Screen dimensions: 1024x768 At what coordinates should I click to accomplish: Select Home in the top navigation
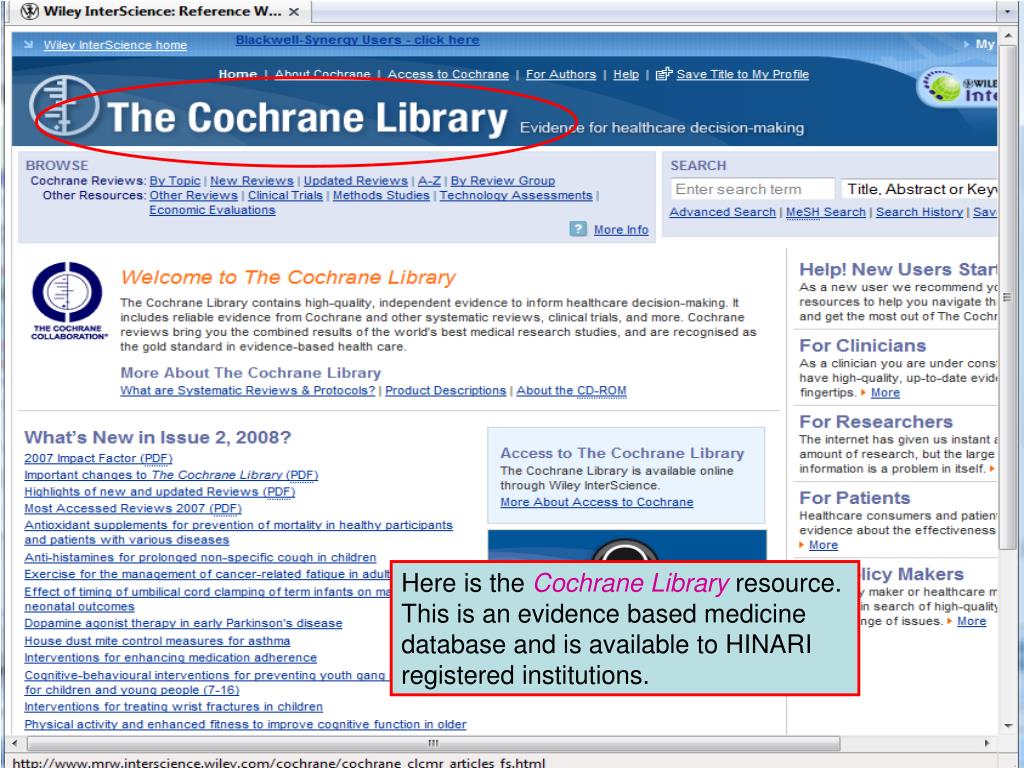coord(238,74)
